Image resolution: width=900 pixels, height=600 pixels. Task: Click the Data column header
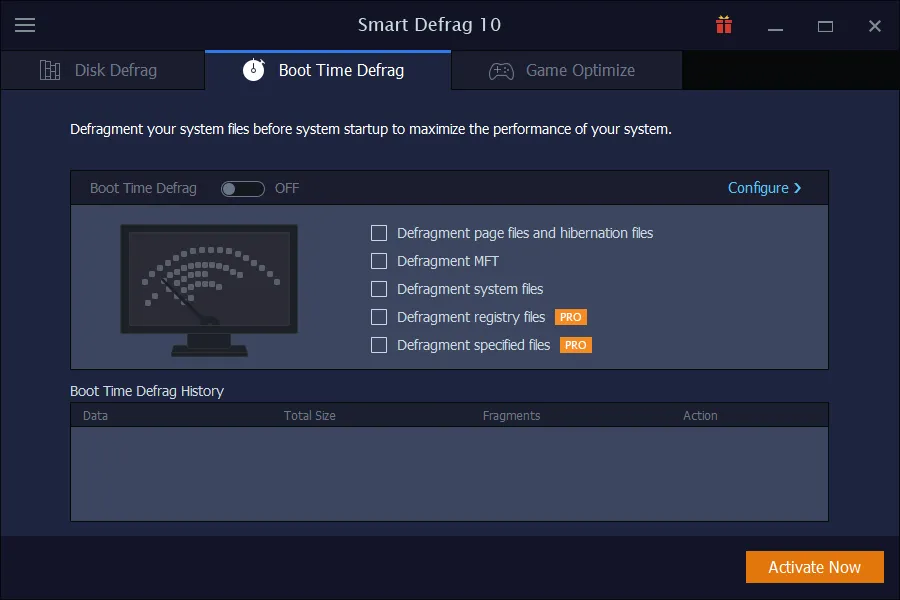95,416
